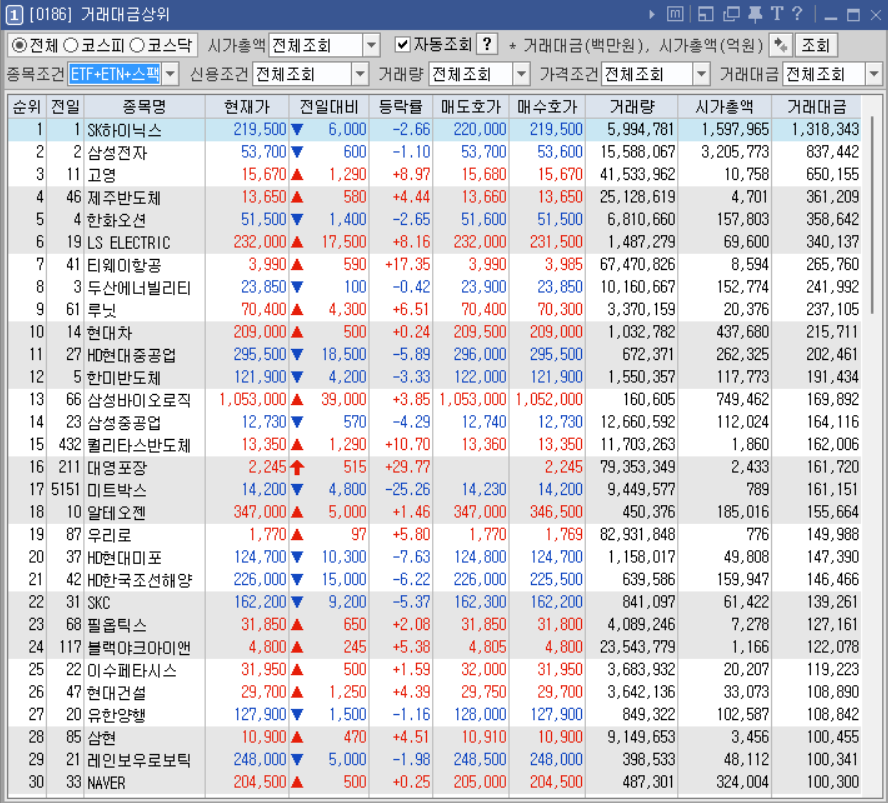The height and width of the screenshot is (803, 888).
Task: Sort by the 현재가 column header
Action: [x=246, y=106]
